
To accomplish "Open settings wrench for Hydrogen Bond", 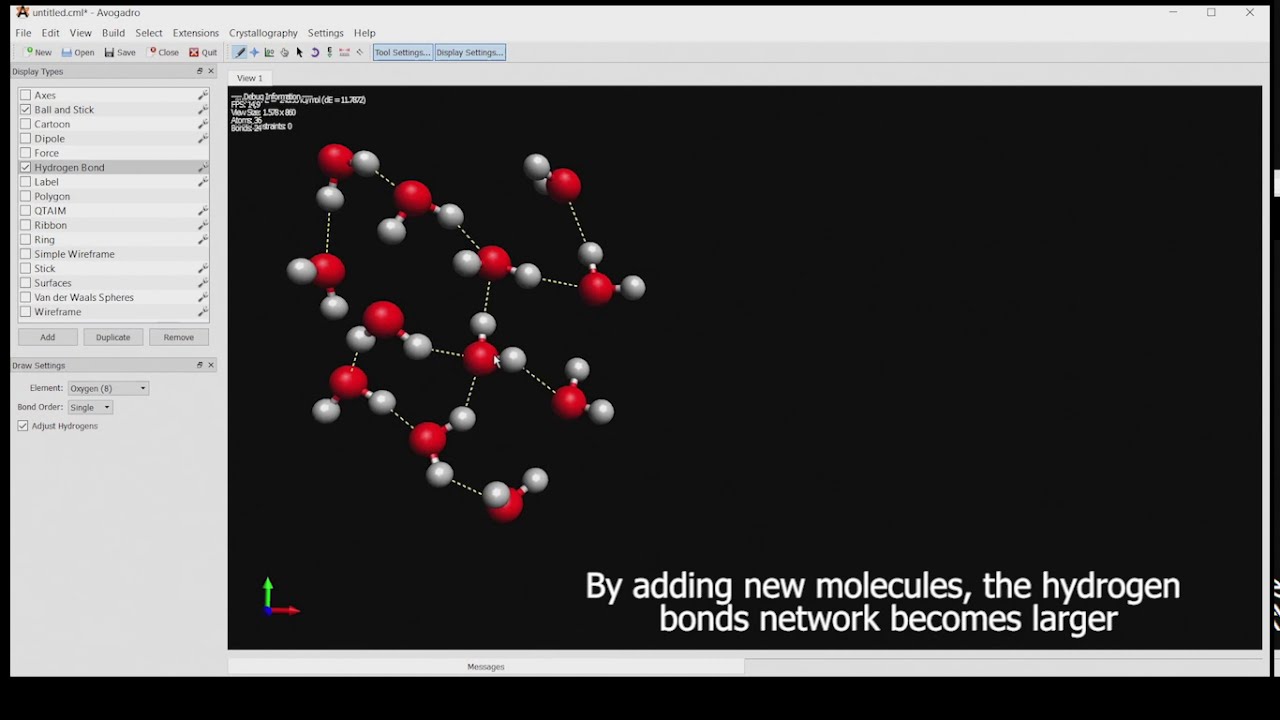I will pos(203,167).
